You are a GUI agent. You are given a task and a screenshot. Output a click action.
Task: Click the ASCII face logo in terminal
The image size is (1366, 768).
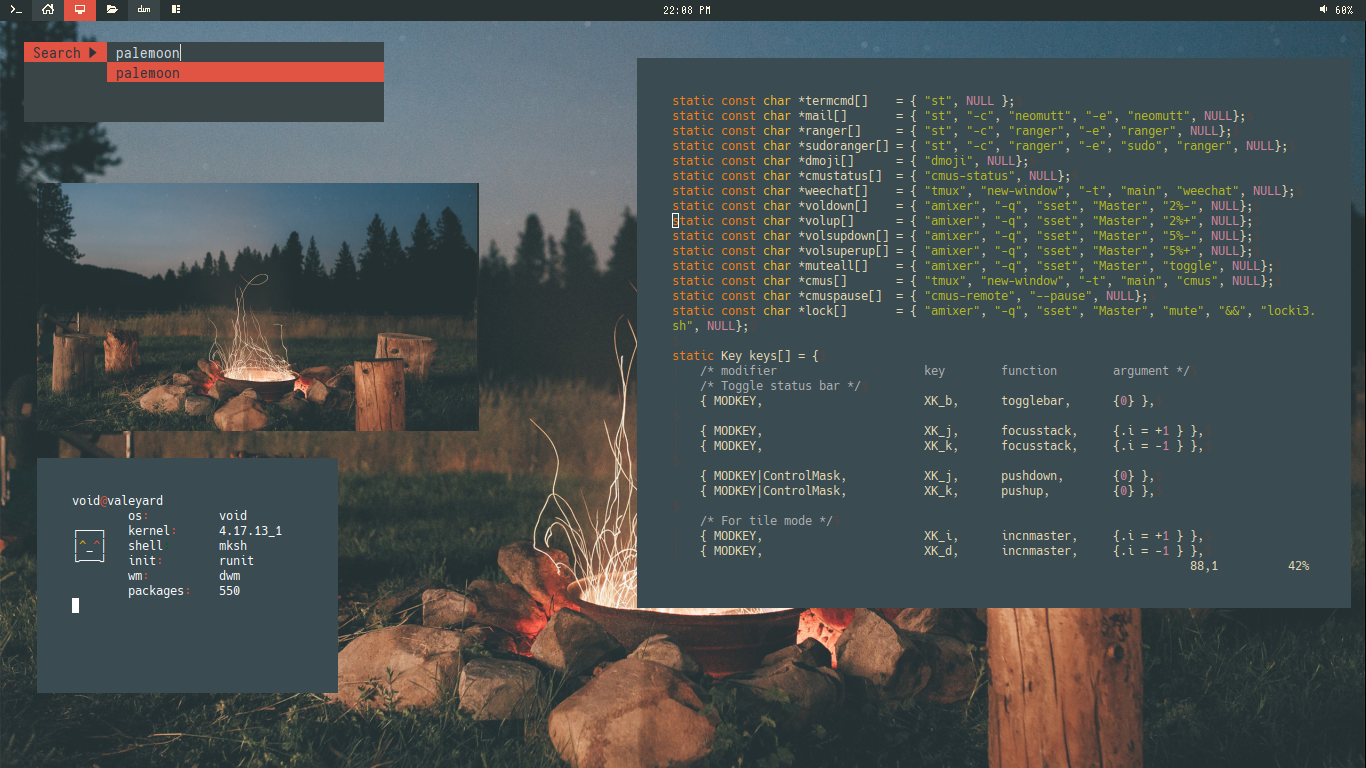click(90, 546)
